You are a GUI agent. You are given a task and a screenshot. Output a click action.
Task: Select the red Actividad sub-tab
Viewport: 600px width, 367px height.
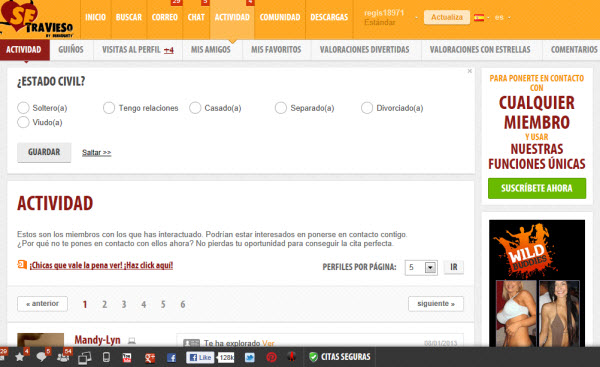point(24,50)
